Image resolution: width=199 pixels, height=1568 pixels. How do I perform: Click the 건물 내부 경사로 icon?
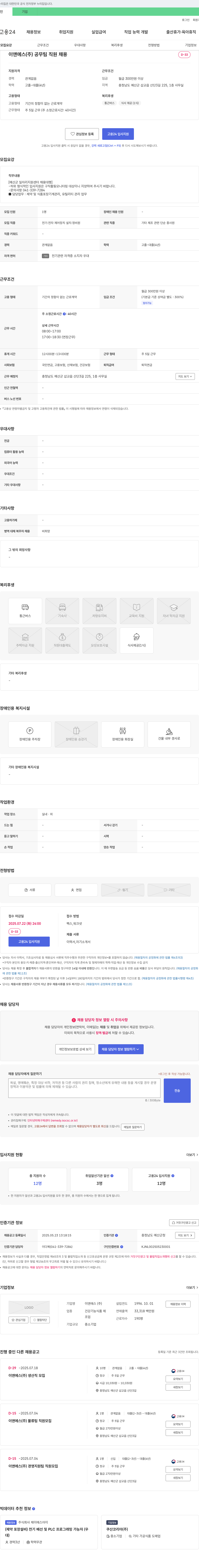click(169, 734)
